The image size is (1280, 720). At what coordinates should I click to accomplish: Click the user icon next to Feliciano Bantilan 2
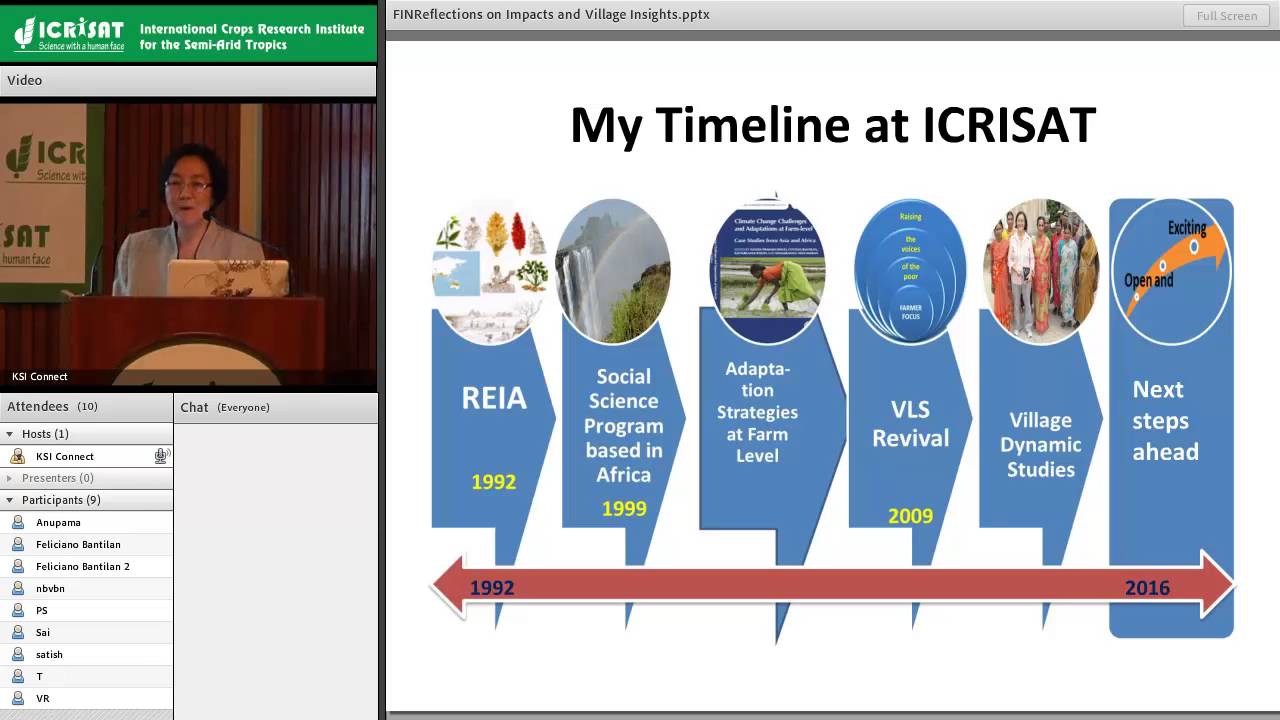17,566
